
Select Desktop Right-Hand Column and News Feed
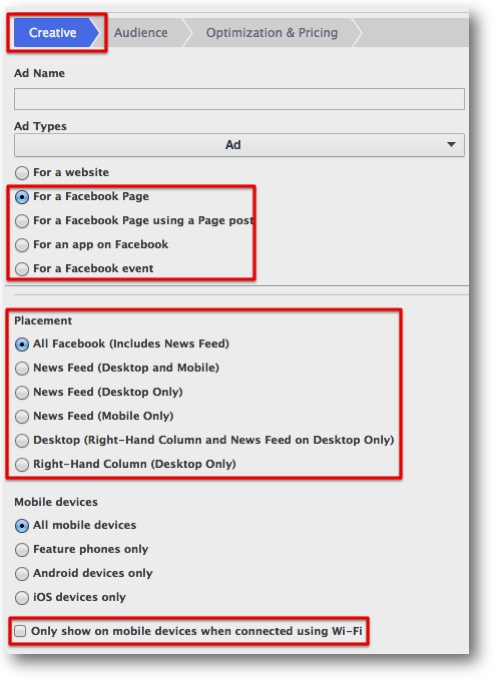pyautogui.click(x=22, y=440)
